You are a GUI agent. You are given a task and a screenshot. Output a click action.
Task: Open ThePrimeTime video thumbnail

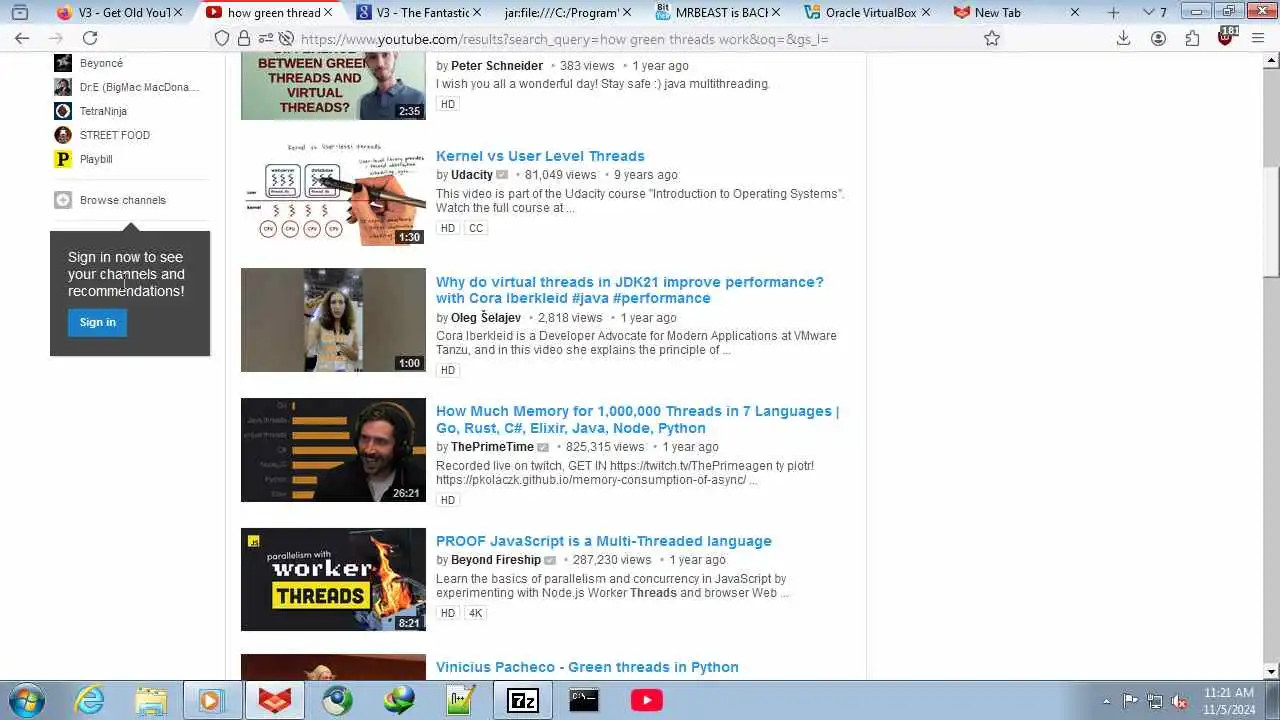point(333,450)
